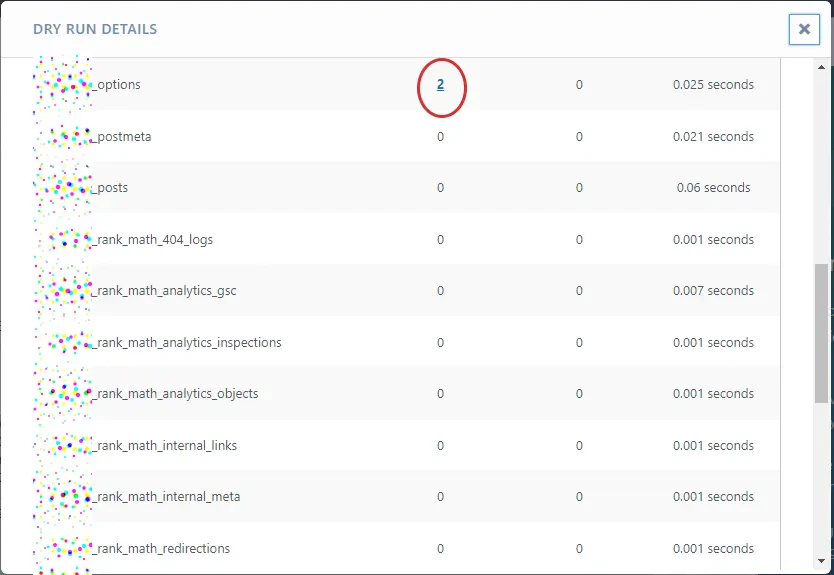Image resolution: width=834 pixels, height=575 pixels.
Task: Click the blurred prefix of the _options row
Action: coord(63,84)
